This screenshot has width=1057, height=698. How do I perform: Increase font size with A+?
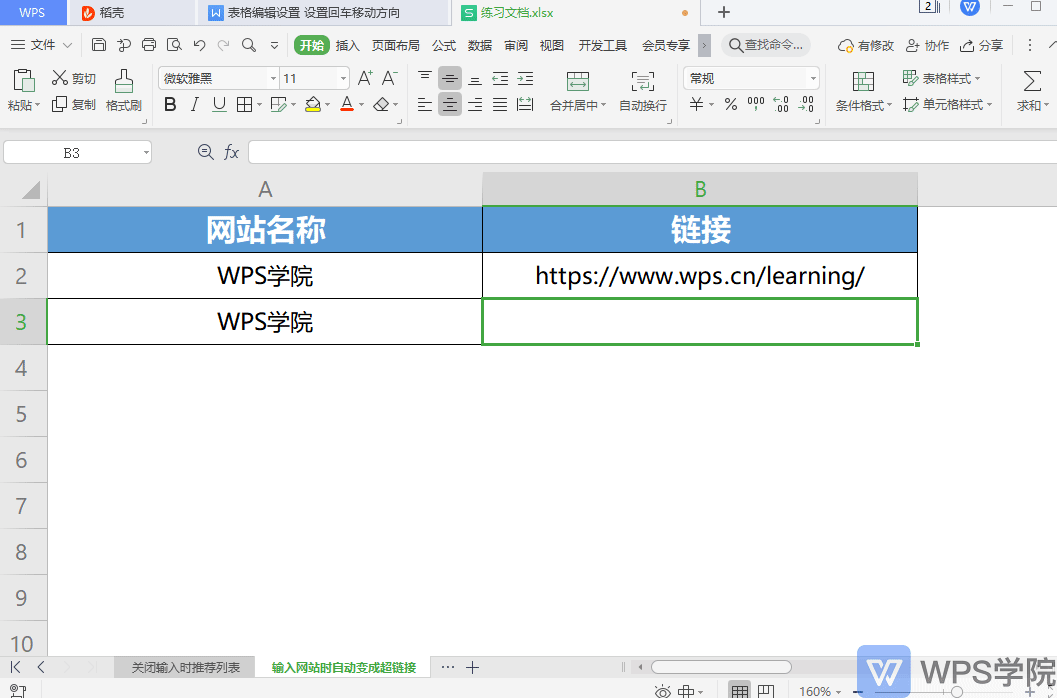[x=365, y=78]
